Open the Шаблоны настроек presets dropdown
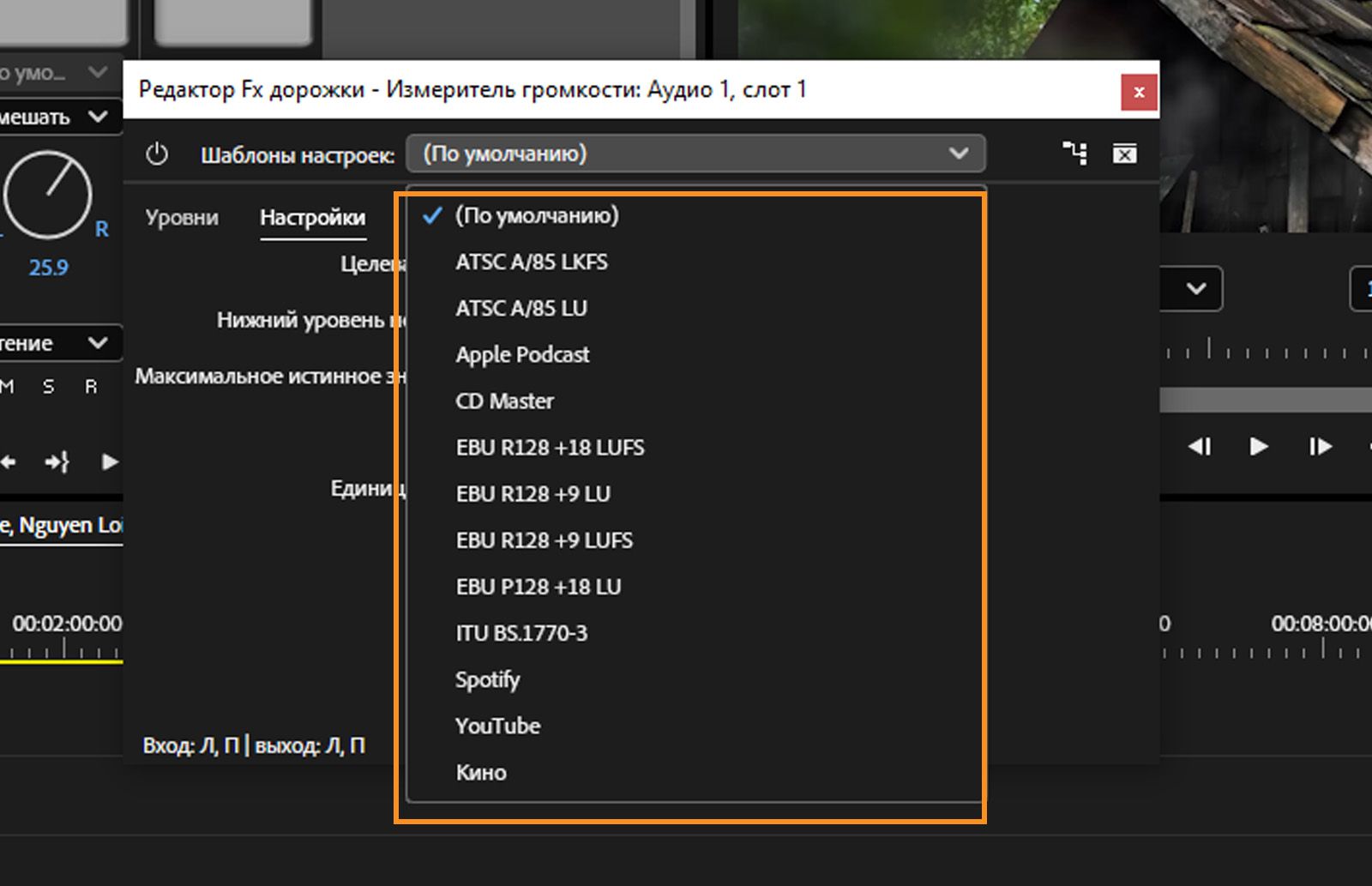Viewport: 1372px width, 886px height. [x=695, y=154]
